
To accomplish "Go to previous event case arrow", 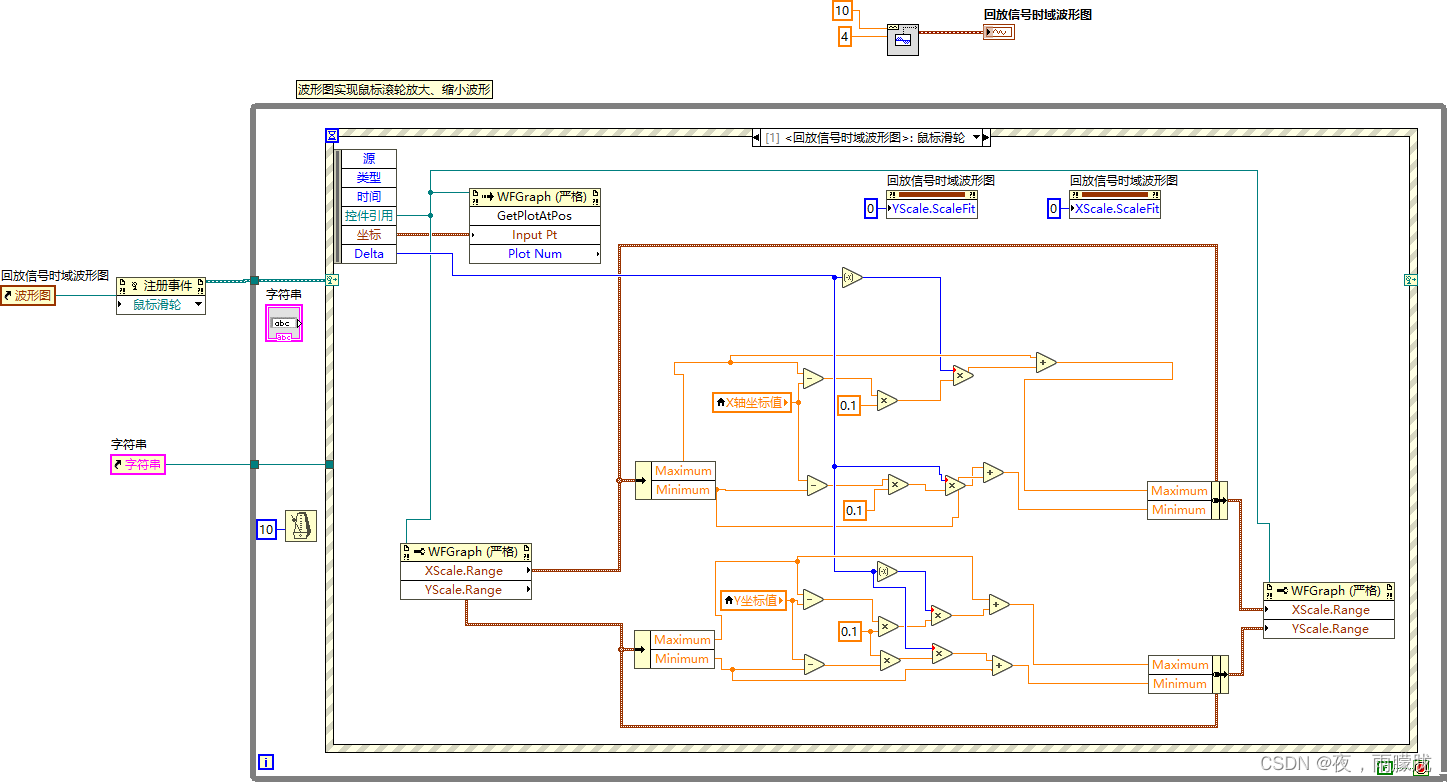I will point(757,137).
